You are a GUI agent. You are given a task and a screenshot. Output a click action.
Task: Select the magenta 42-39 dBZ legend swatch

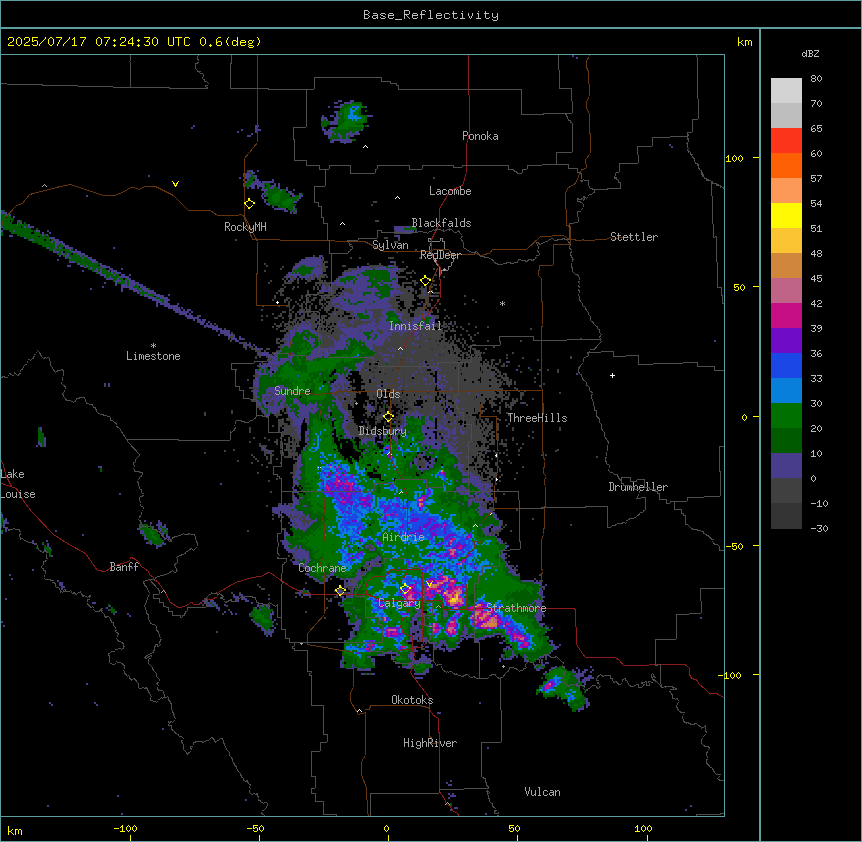786,315
